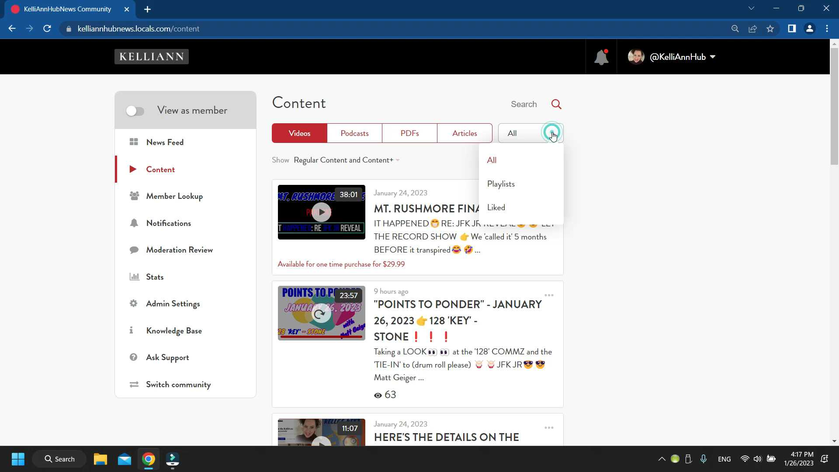Bookmark this page with the star icon
Viewport: 839px width, 472px height.
click(770, 29)
